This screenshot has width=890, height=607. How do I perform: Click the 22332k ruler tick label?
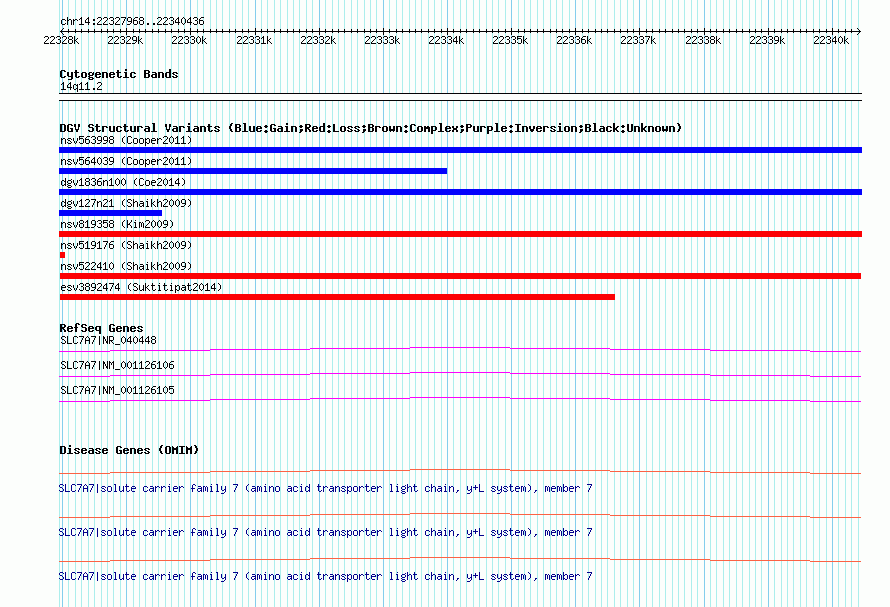coord(318,40)
